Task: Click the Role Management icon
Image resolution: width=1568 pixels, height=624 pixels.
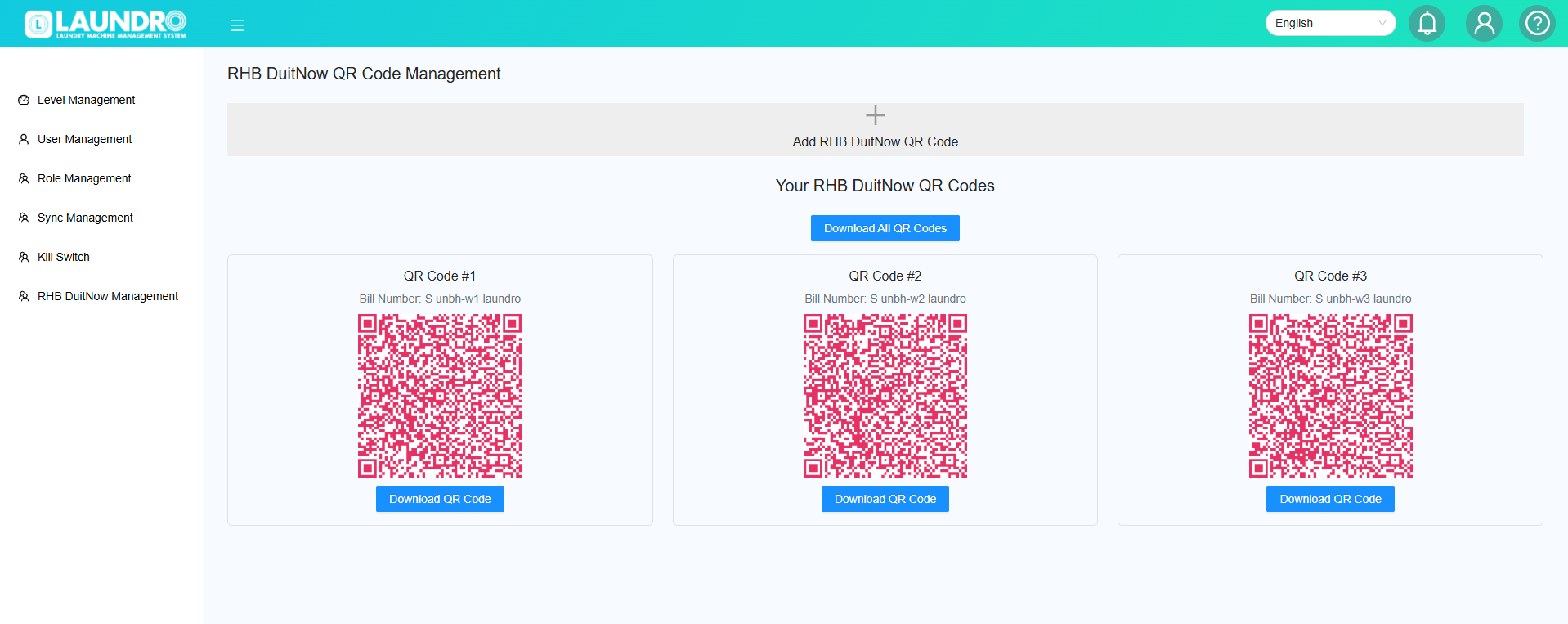Action: [x=24, y=178]
